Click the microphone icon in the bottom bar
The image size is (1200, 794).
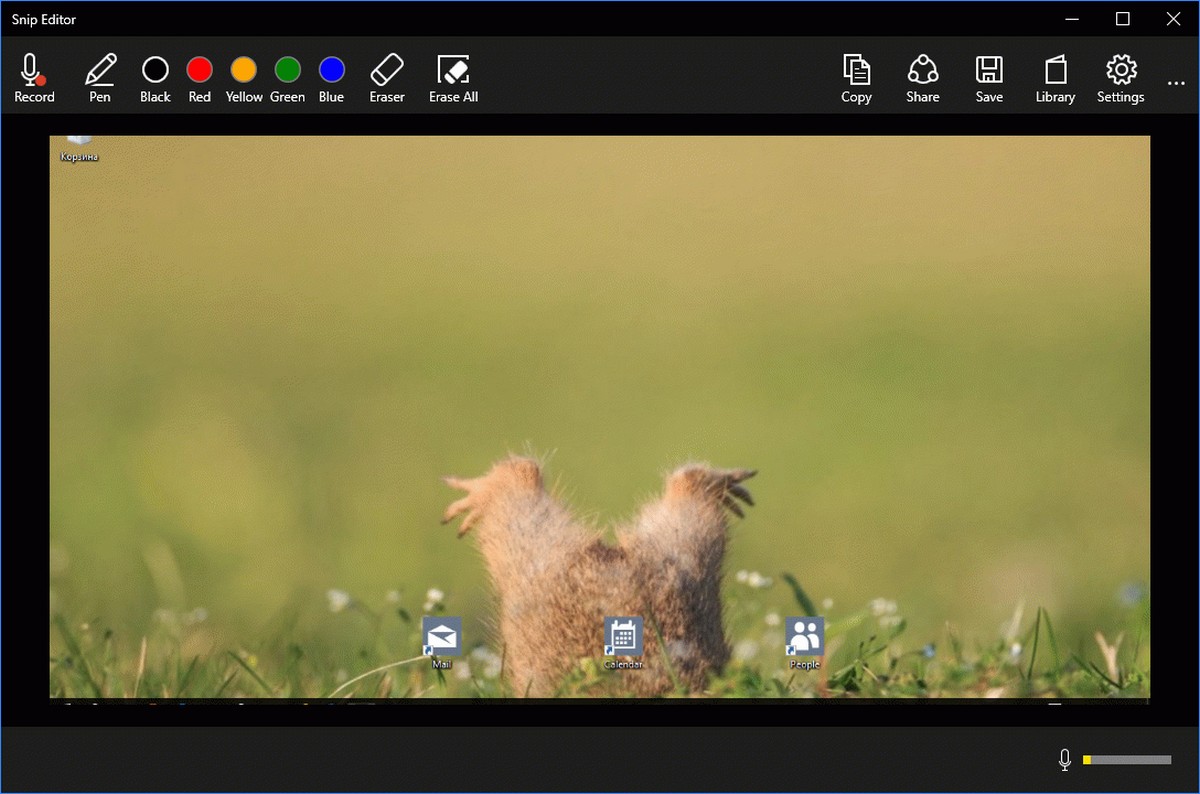pyautogui.click(x=1065, y=760)
